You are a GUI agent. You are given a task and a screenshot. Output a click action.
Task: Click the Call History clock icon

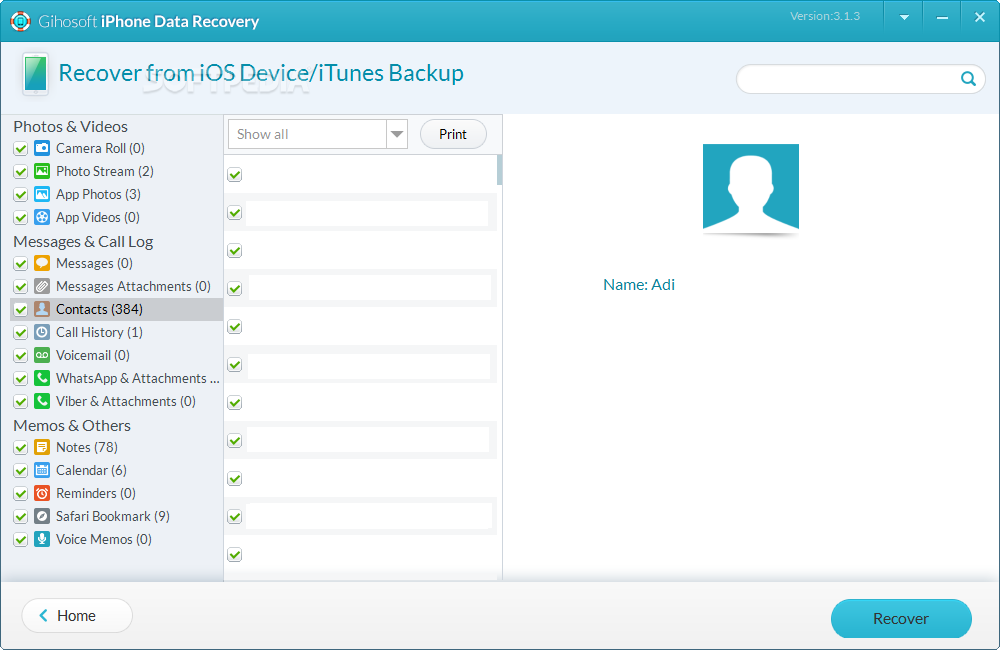pyautogui.click(x=42, y=332)
